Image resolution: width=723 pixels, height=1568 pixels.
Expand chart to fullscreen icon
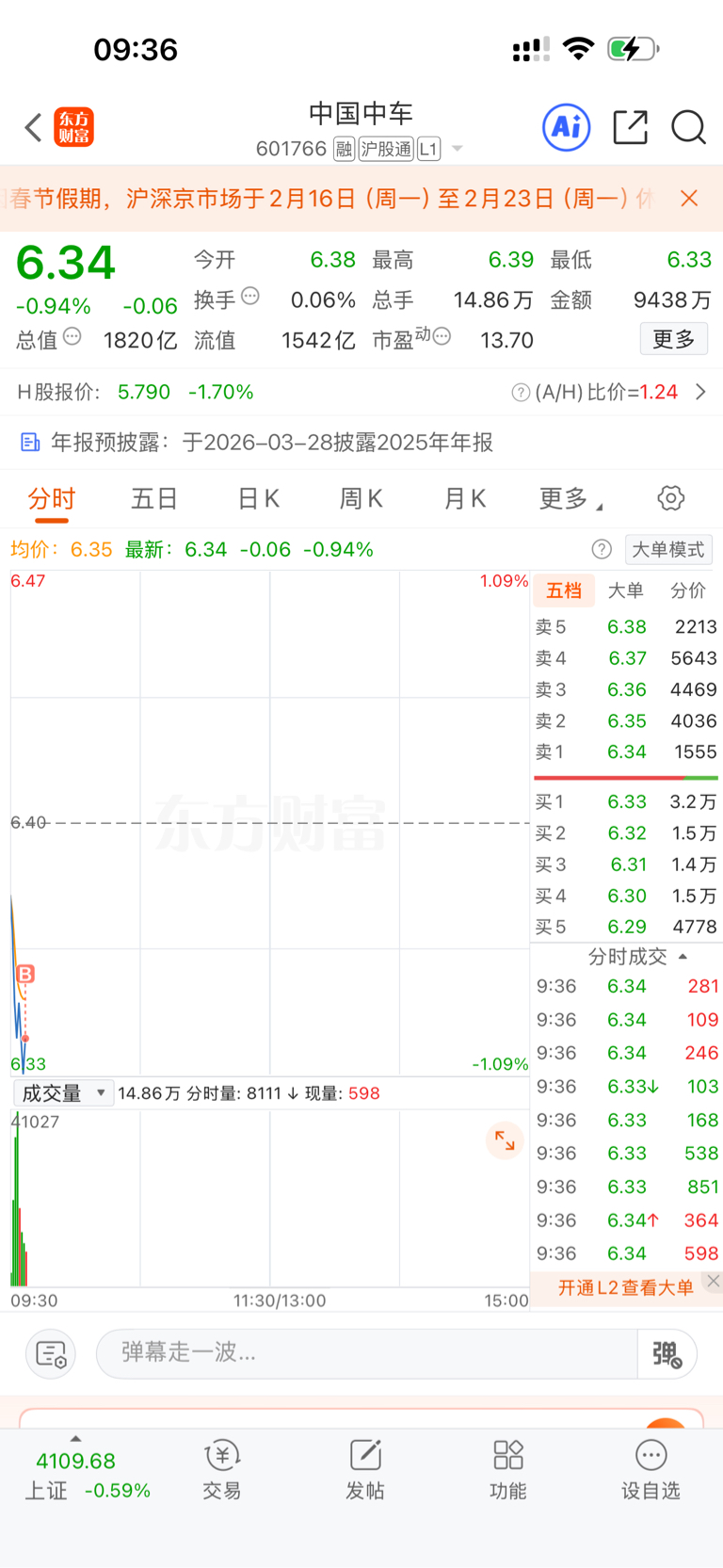[x=505, y=1140]
